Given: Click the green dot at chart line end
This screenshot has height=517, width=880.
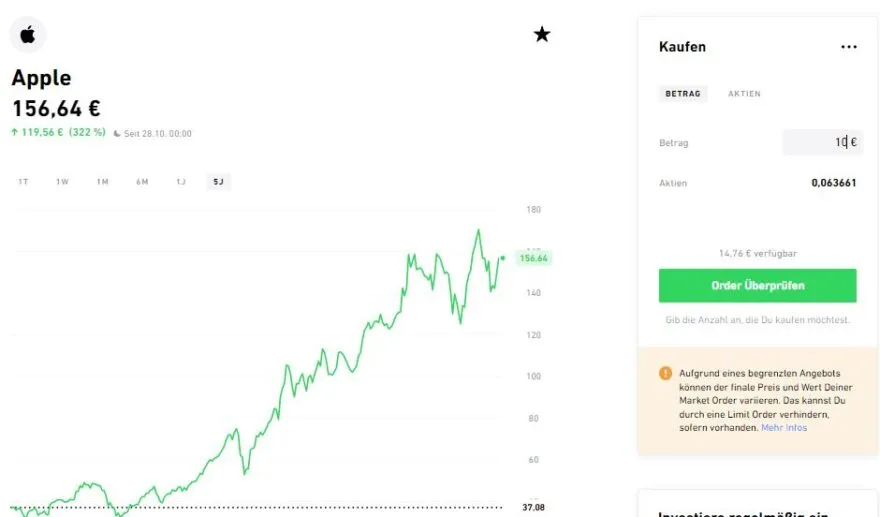Looking at the screenshot, I should (502, 257).
